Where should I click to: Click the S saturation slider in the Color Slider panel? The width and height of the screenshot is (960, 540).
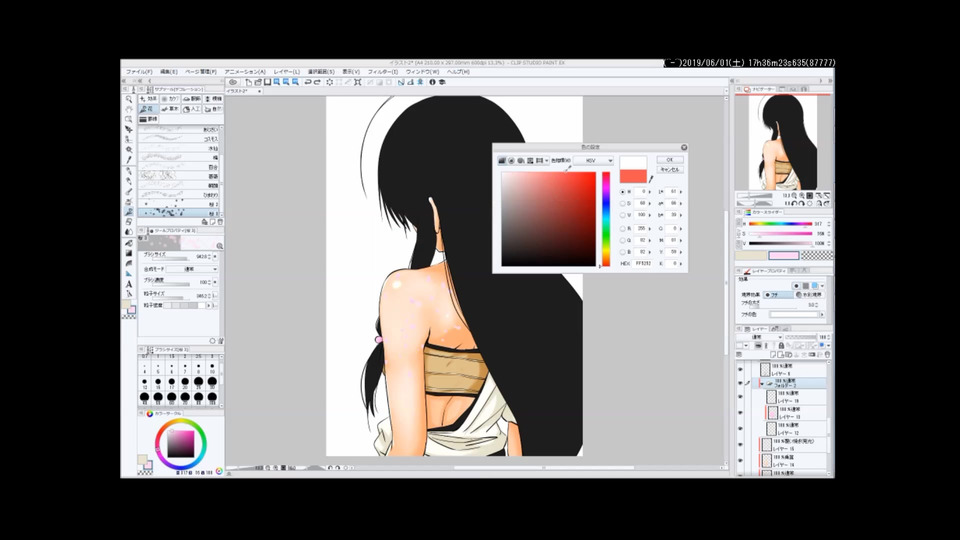click(781, 233)
